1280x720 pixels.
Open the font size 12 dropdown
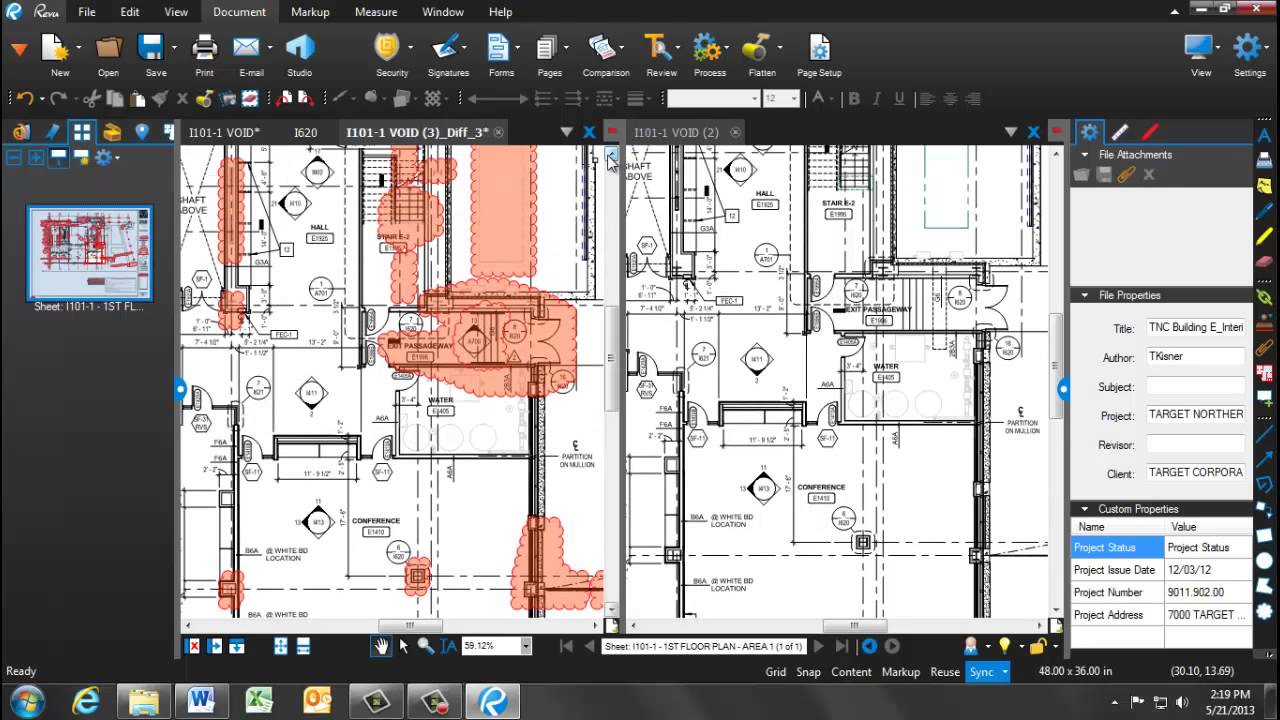794,98
